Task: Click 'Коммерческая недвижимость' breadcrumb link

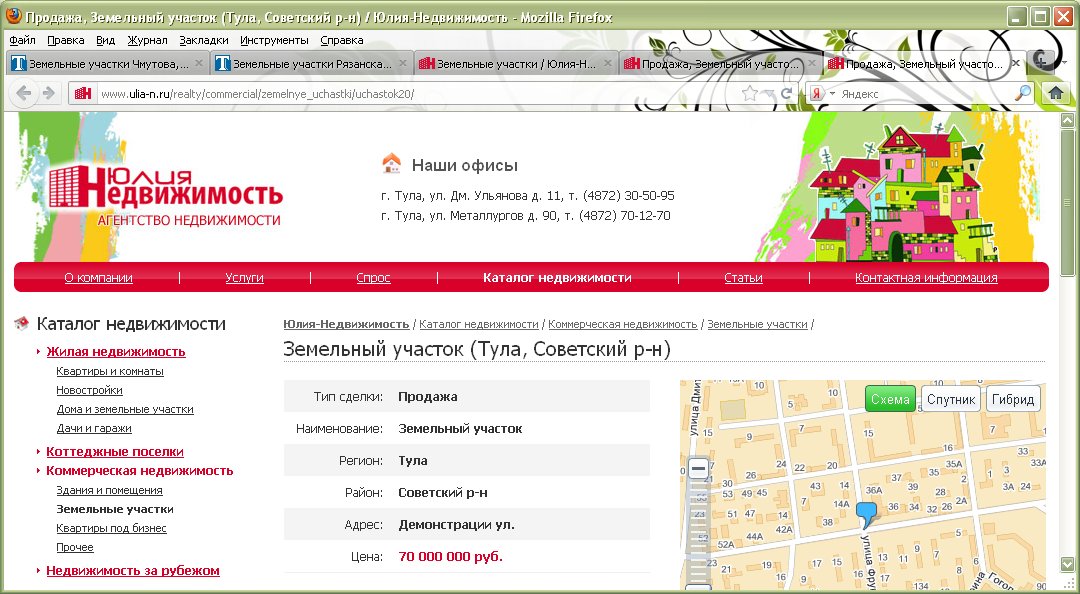Action: click(623, 324)
